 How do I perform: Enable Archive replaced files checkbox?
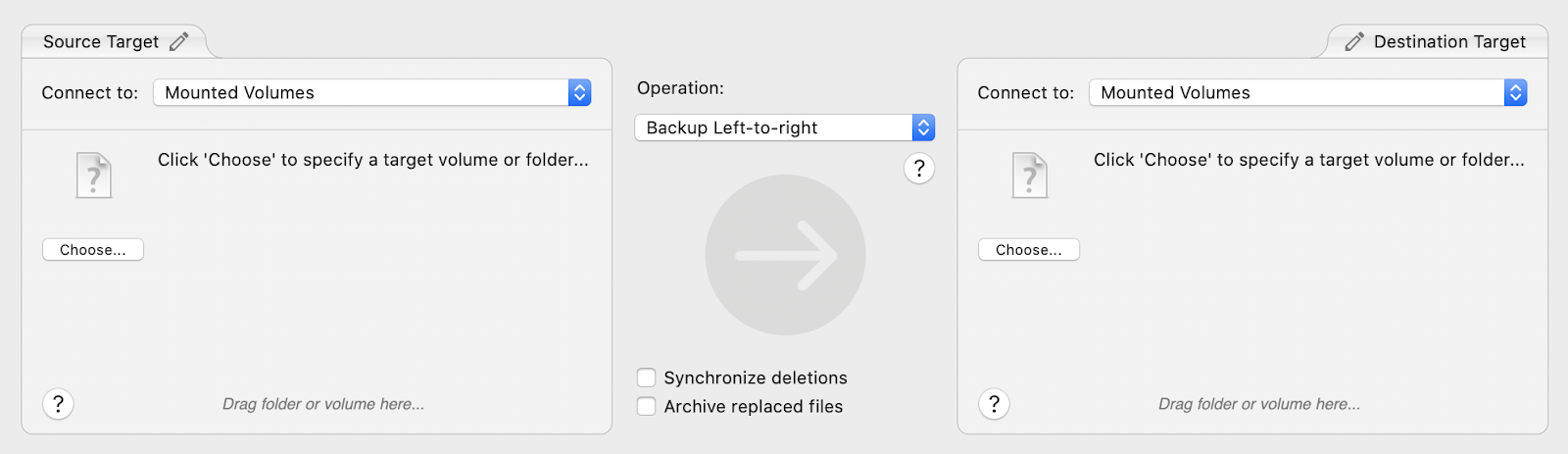pos(646,406)
